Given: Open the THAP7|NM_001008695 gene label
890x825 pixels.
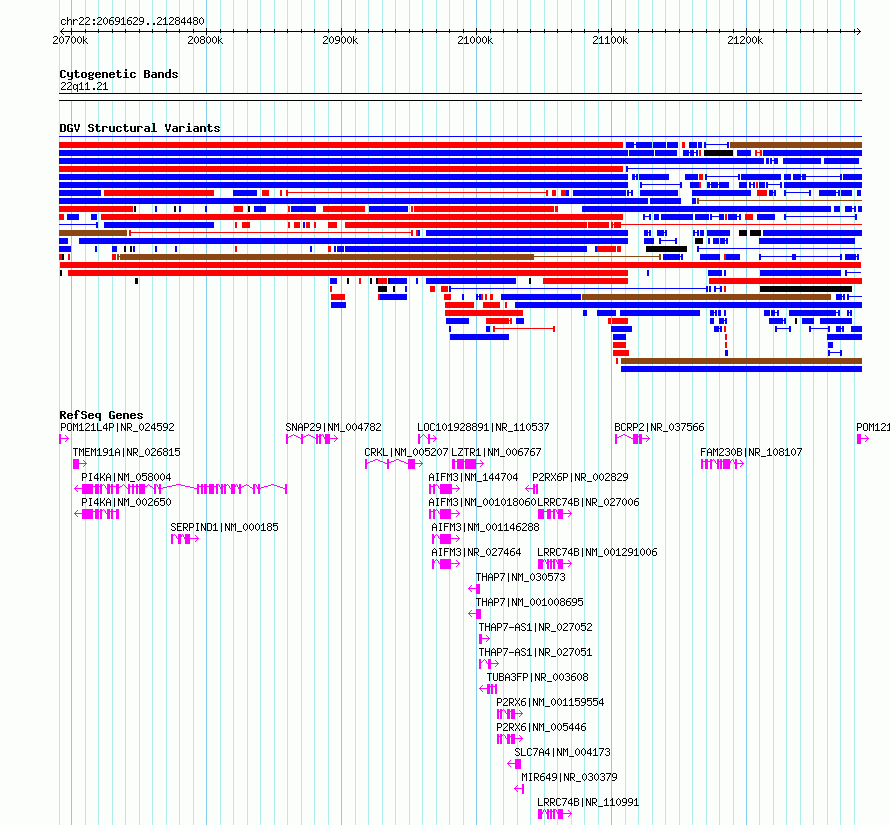Looking at the screenshot, I should coord(530,602).
